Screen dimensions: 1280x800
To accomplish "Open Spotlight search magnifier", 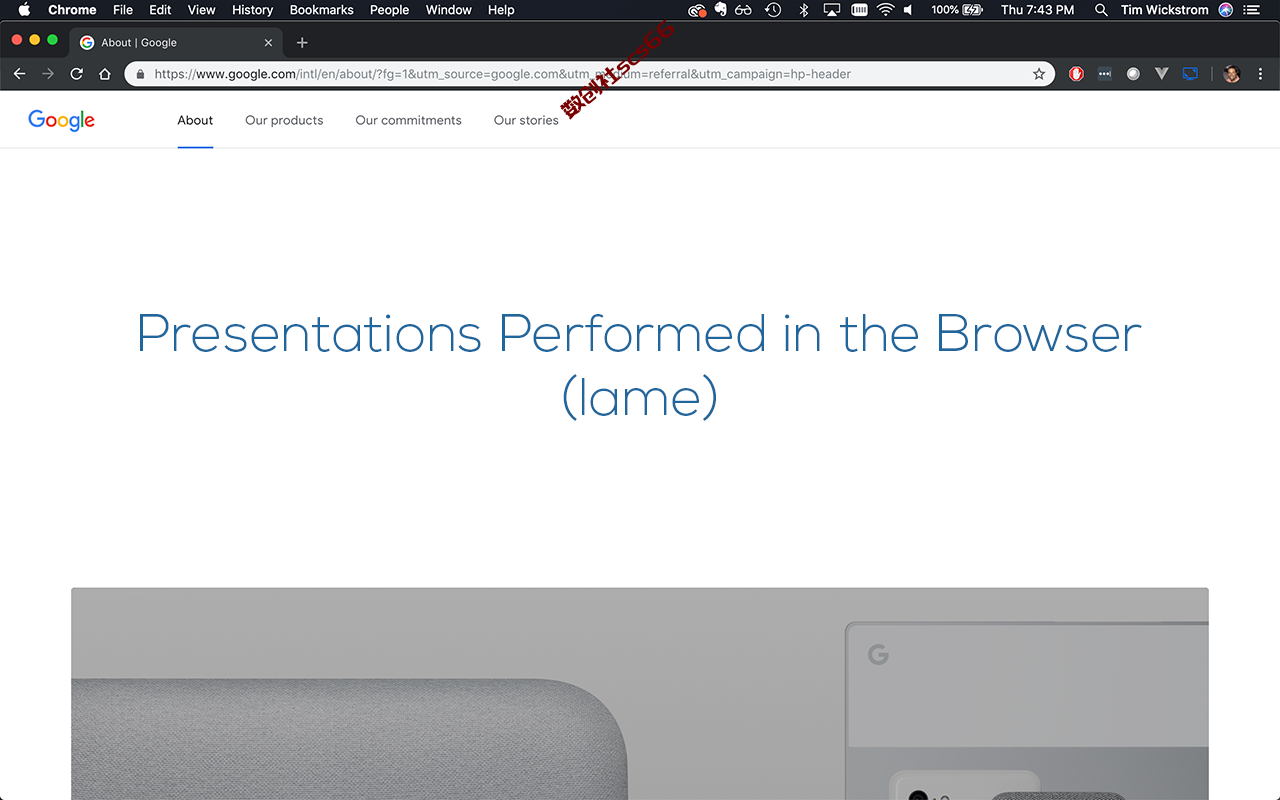I will [x=1101, y=10].
